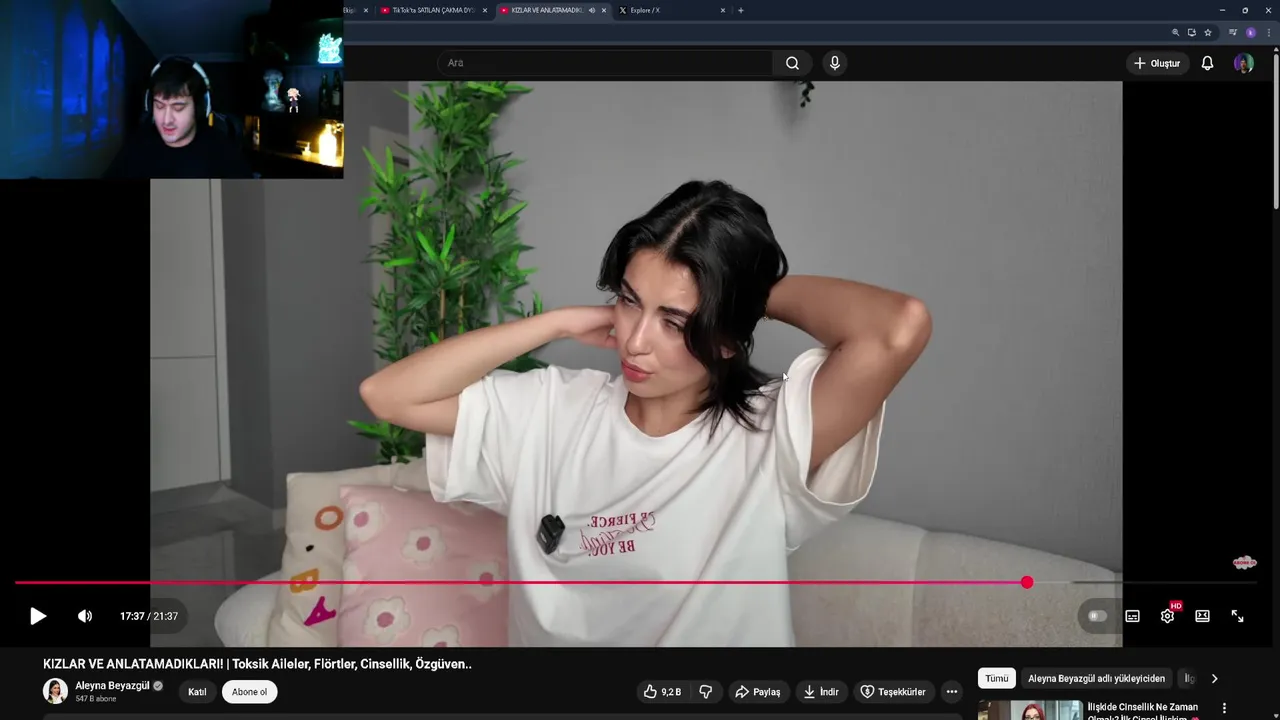Viewport: 1280px width, 720px height.
Task: Subscribe with the Abone ol button
Action: 250,692
